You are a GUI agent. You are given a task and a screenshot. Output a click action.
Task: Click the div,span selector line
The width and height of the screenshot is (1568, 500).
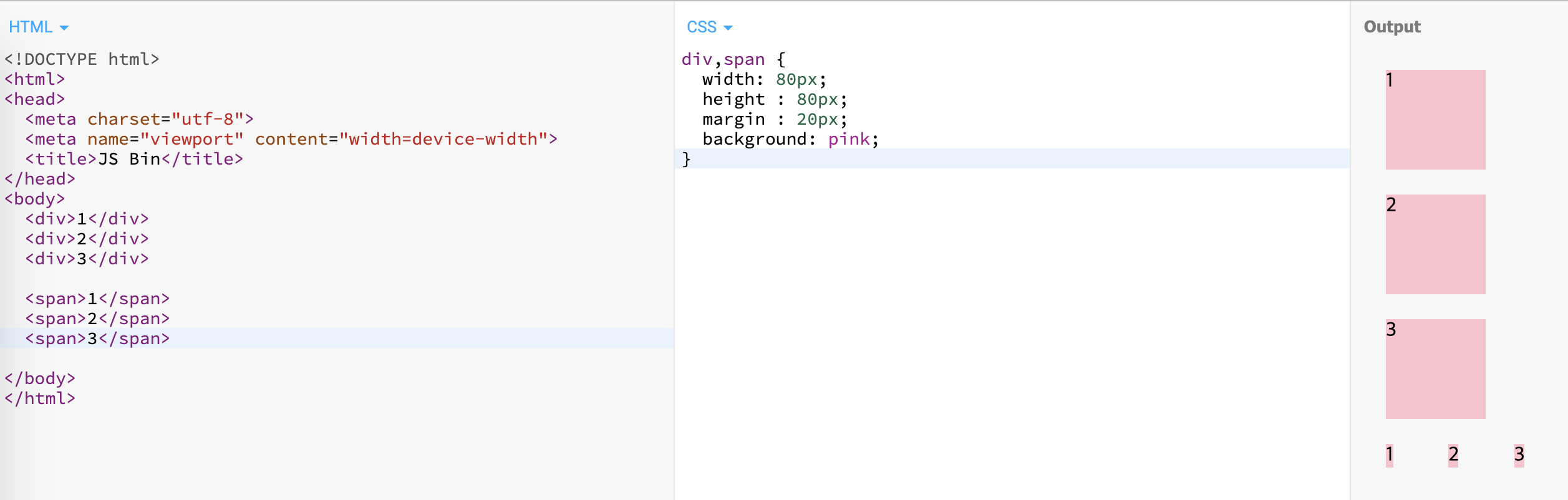733,59
